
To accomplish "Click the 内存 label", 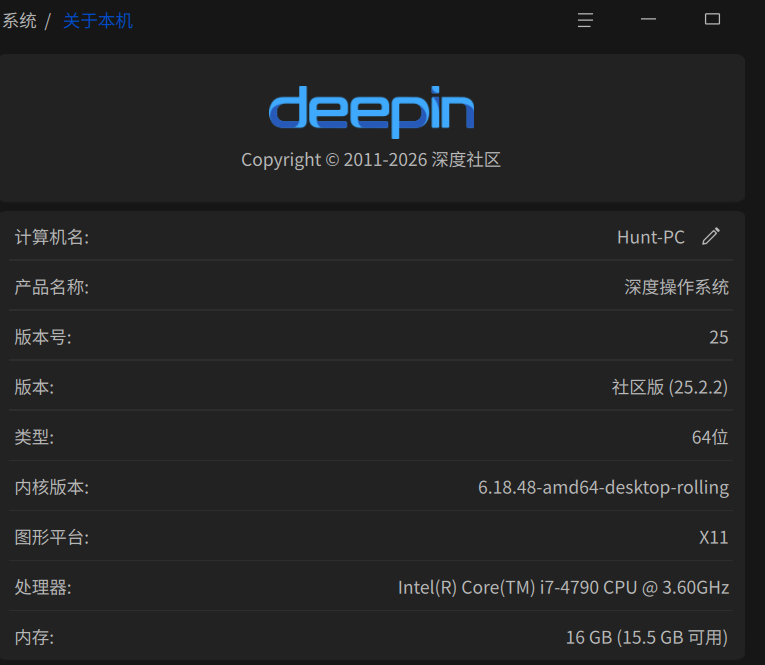I will click(x=34, y=637).
